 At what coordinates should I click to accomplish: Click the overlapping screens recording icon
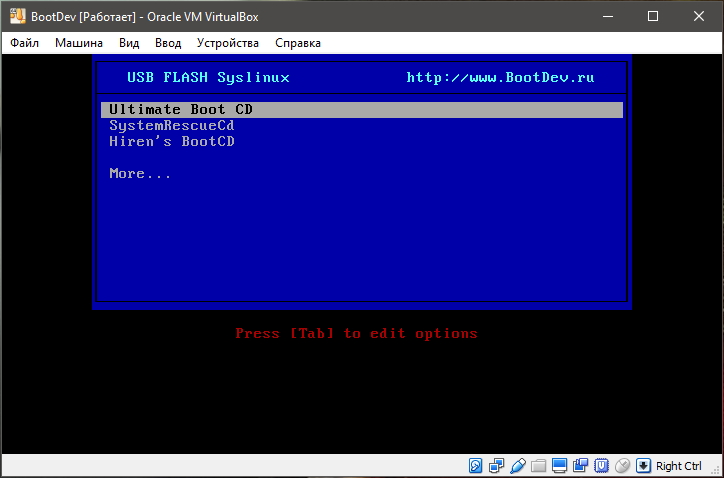point(580,466)
